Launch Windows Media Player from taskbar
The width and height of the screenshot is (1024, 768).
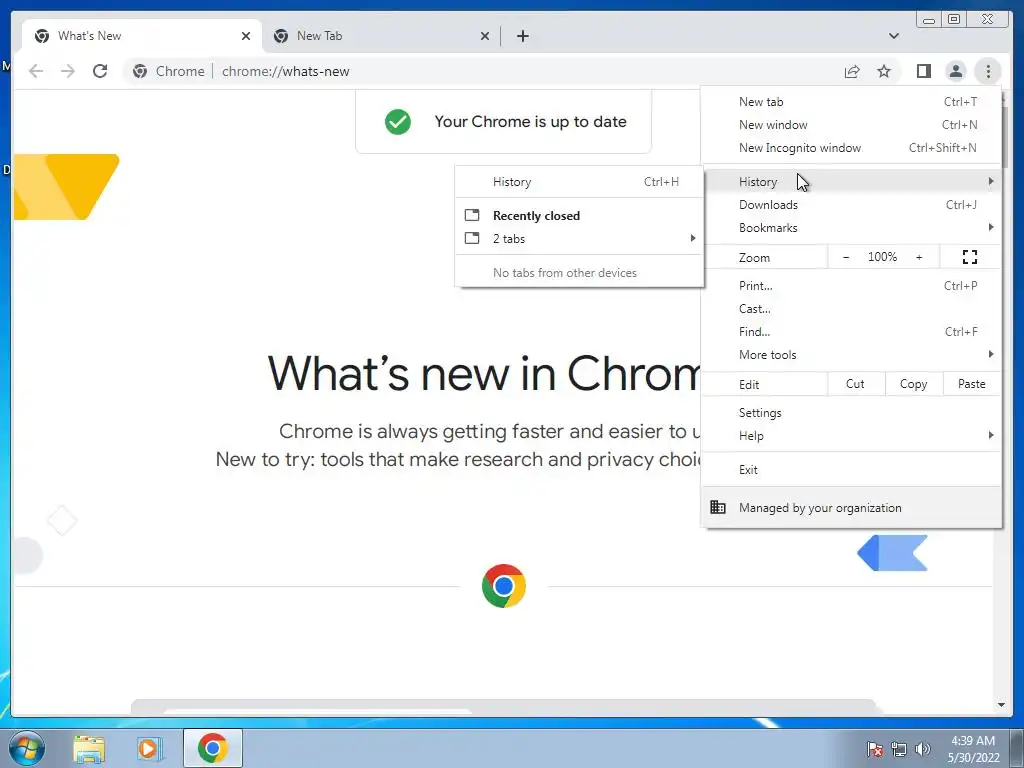148,749
